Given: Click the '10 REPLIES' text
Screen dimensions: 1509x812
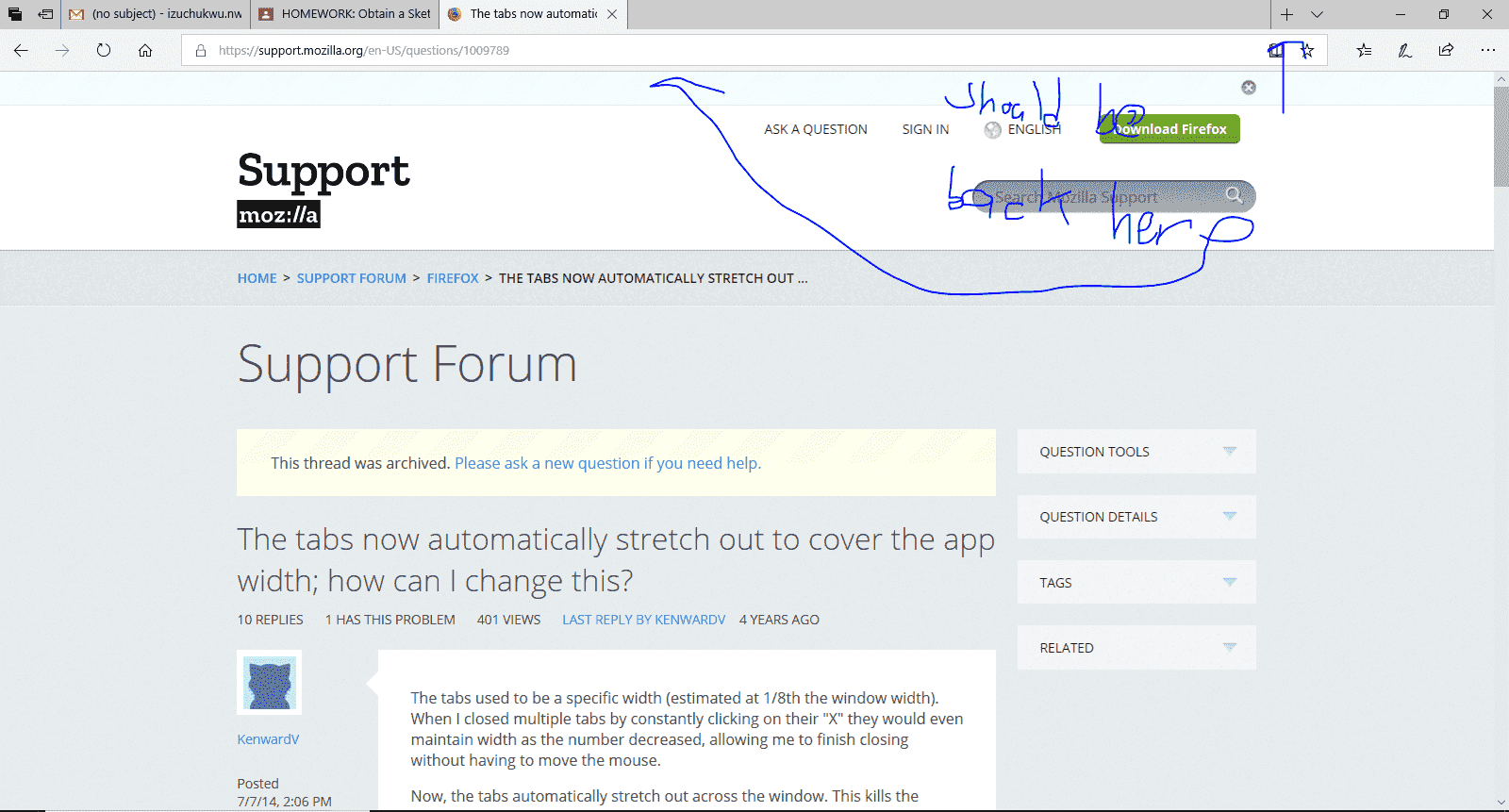Looking at the screenshot, I should point(270,620).
